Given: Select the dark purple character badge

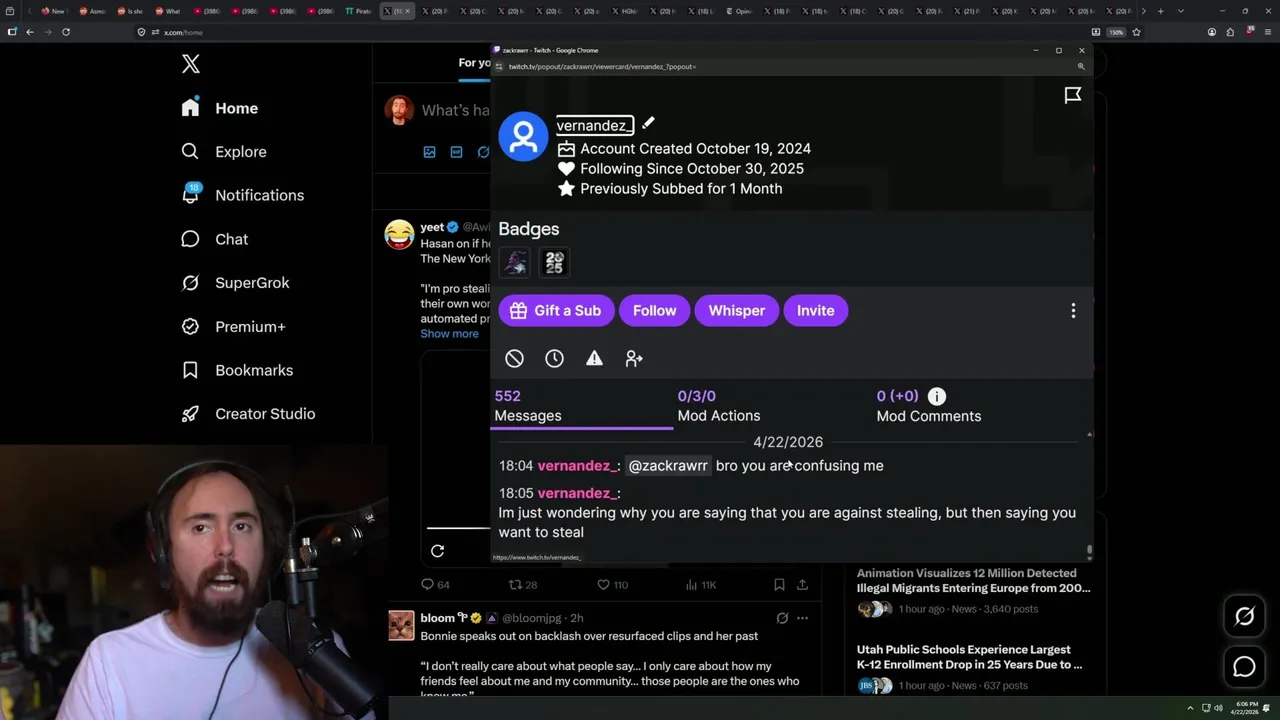Looking at the screenshot, I should click(515, 263).
